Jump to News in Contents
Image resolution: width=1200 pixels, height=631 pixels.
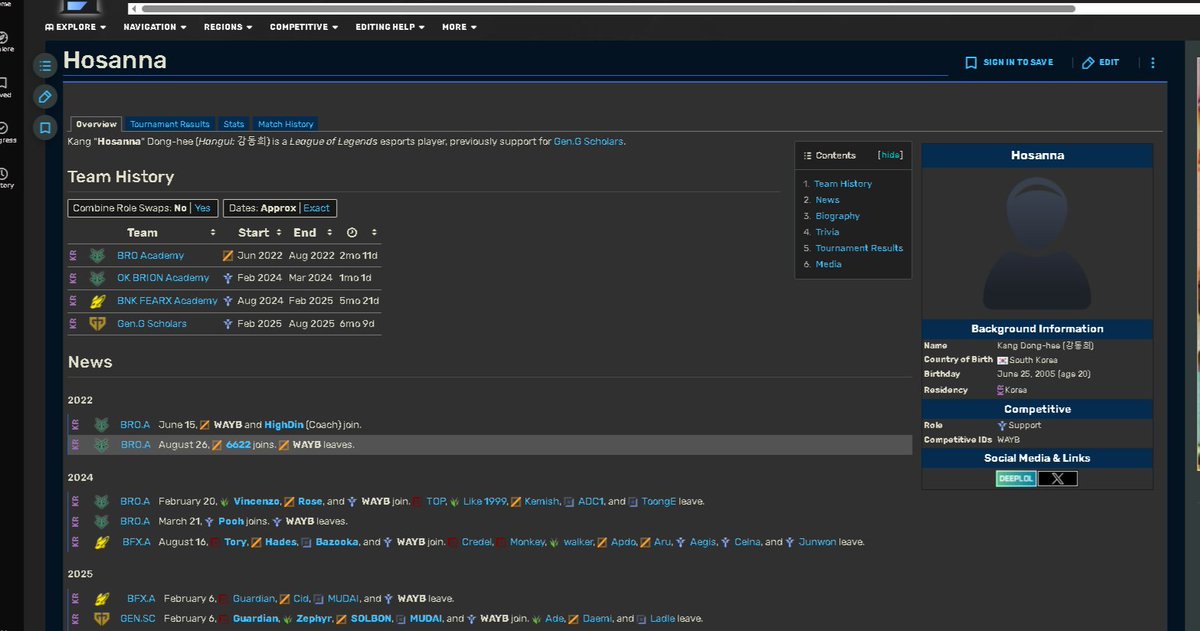pyautogui.click(x=827, y=200)
